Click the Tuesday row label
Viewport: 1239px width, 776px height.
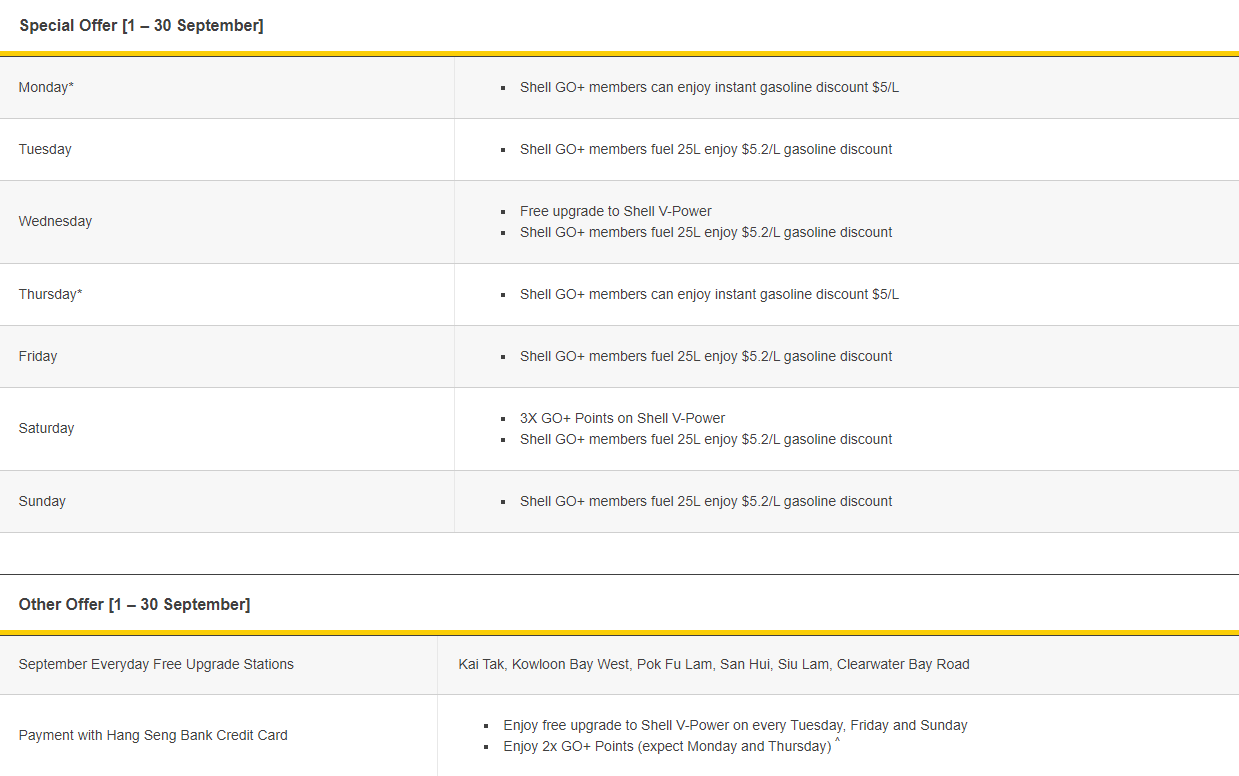pos(45,150)
